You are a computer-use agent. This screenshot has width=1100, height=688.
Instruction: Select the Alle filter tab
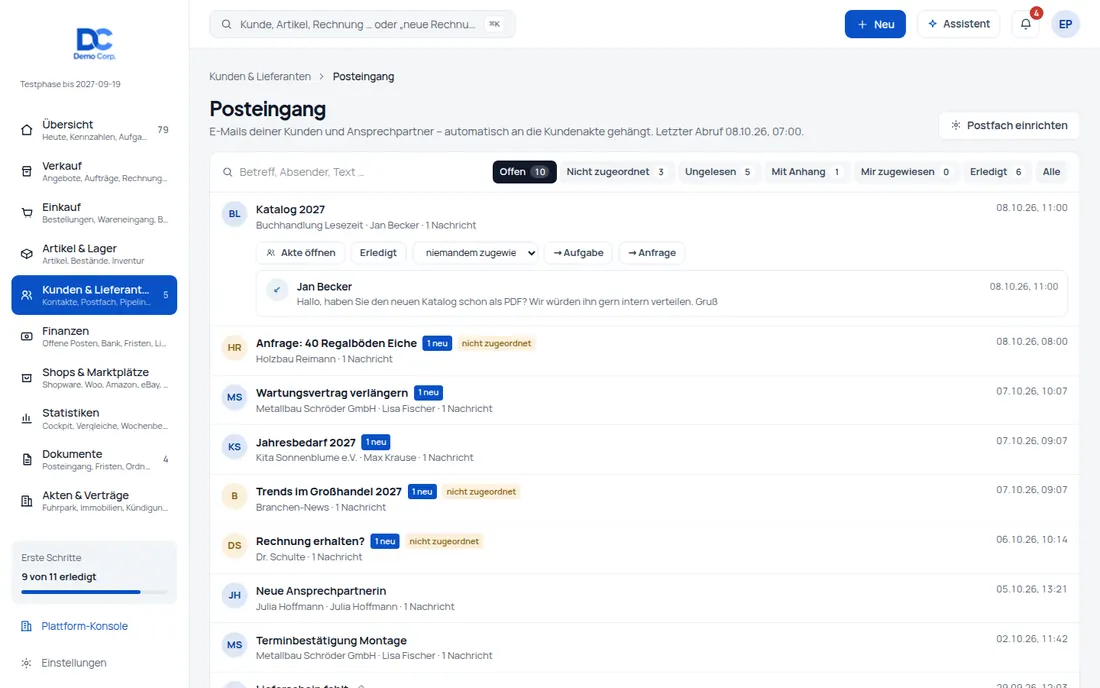(x=1051, y=172)
